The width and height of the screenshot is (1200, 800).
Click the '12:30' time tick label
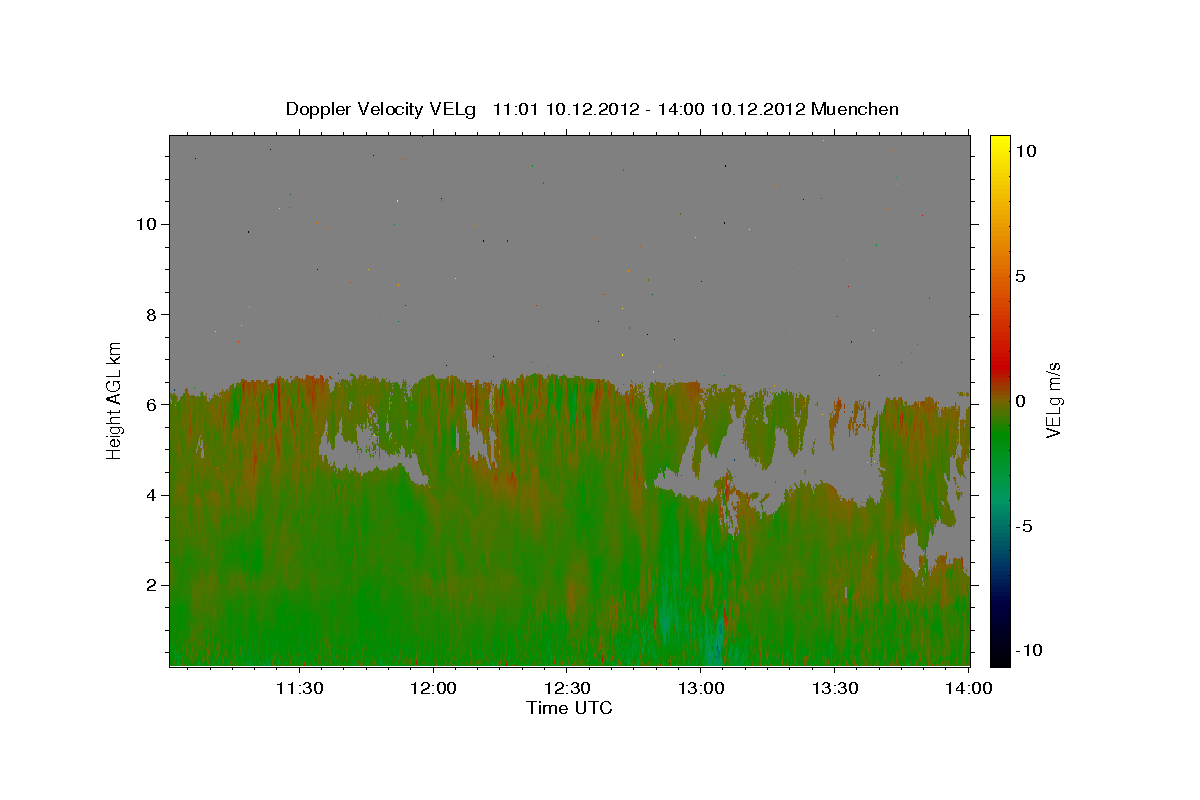pyautogui.click(x=567, y=688)
